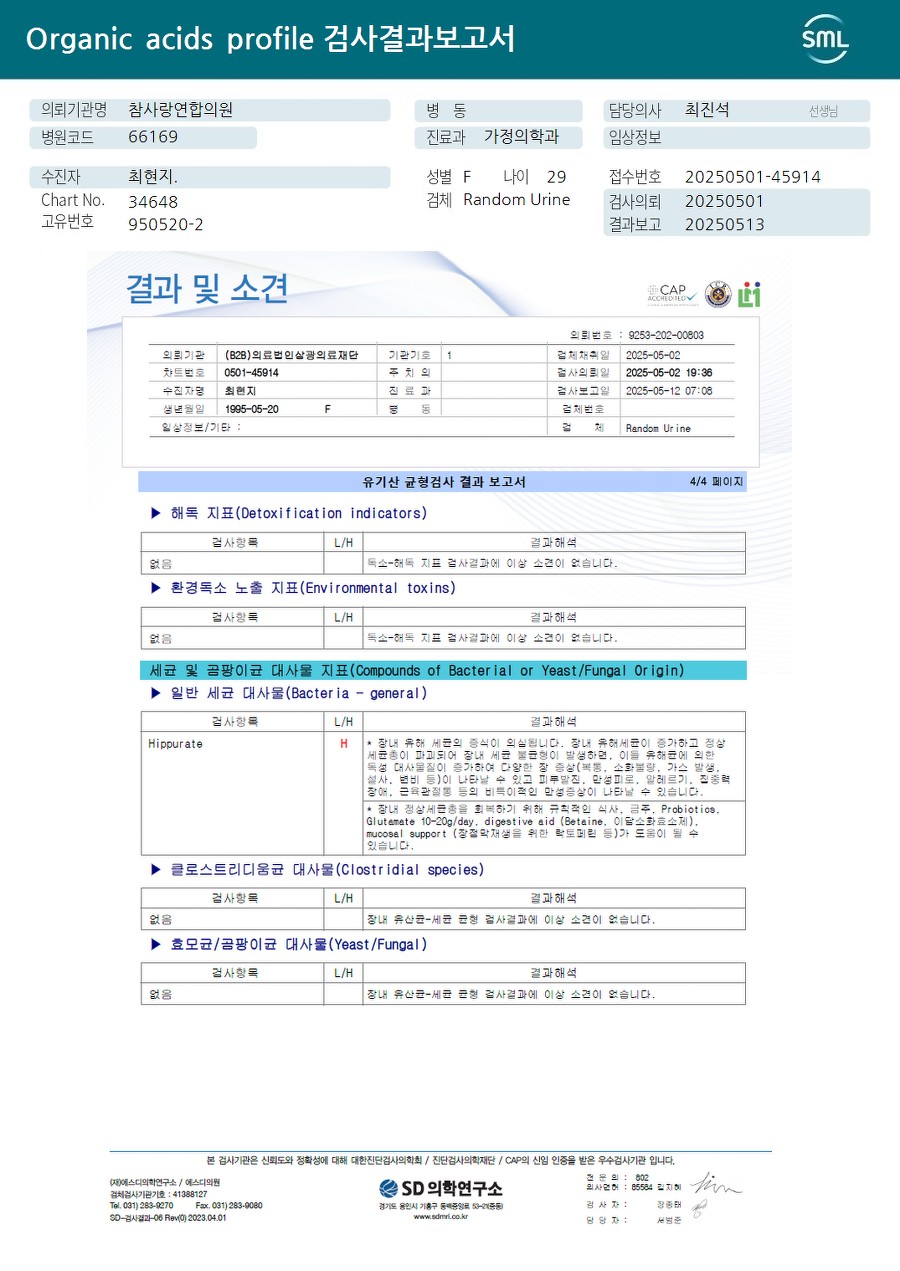
Task: Click the triangle marker beside 환경독소 노출 지표
Action: point(155,588)
